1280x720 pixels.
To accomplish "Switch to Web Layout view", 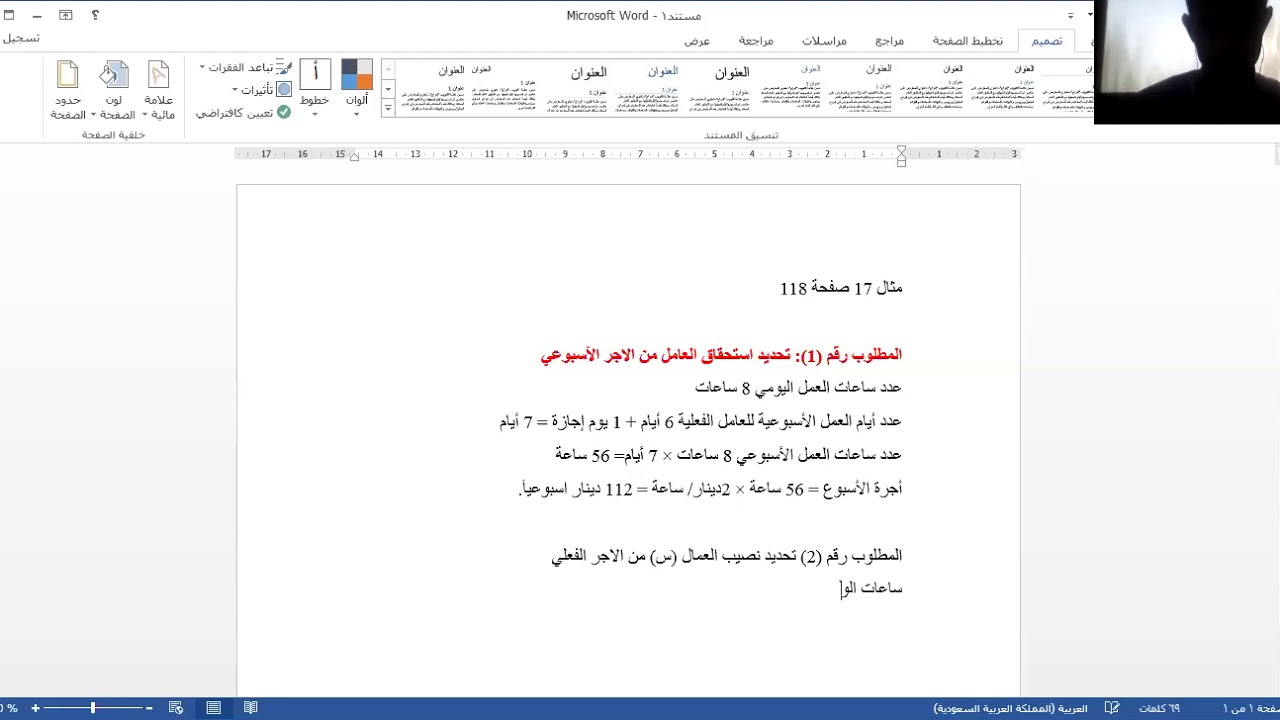I will [x=176, y=708].
